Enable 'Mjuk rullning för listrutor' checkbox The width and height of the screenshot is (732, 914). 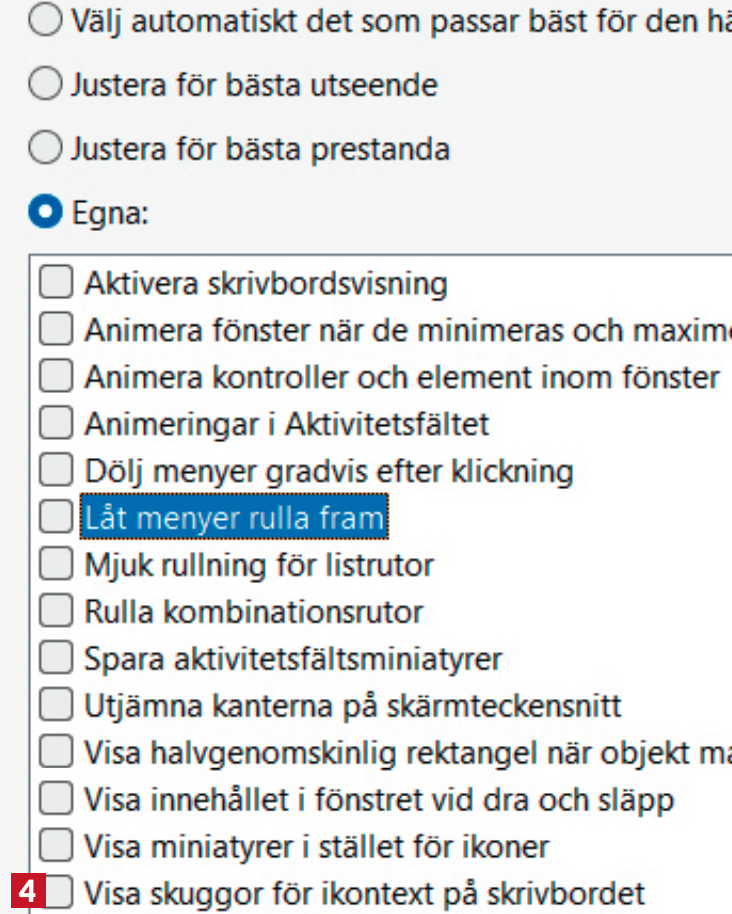(56, 565)
